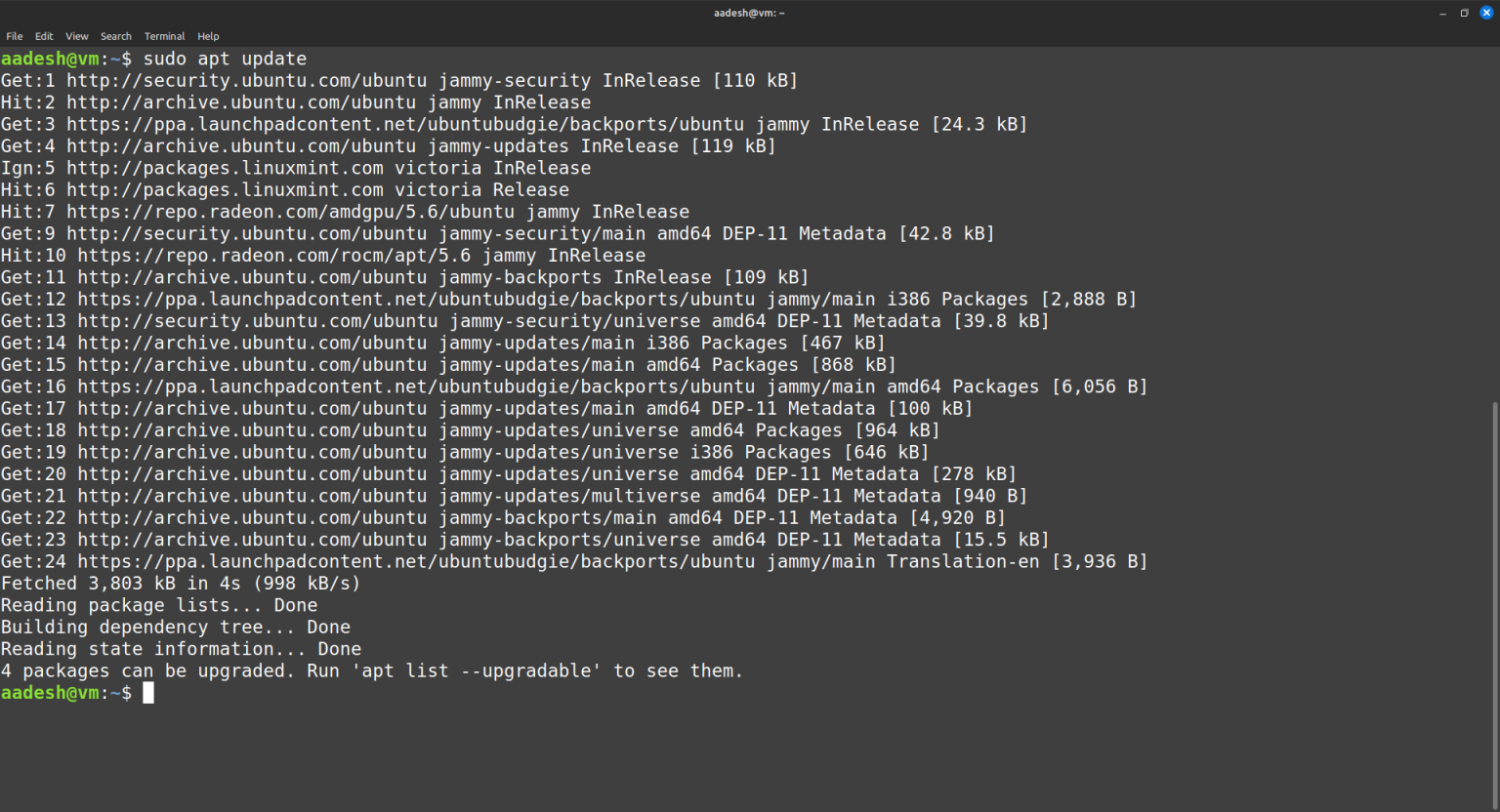
Task: Click the aadesh@vm title bar text
Action: [x=749, y=13]
